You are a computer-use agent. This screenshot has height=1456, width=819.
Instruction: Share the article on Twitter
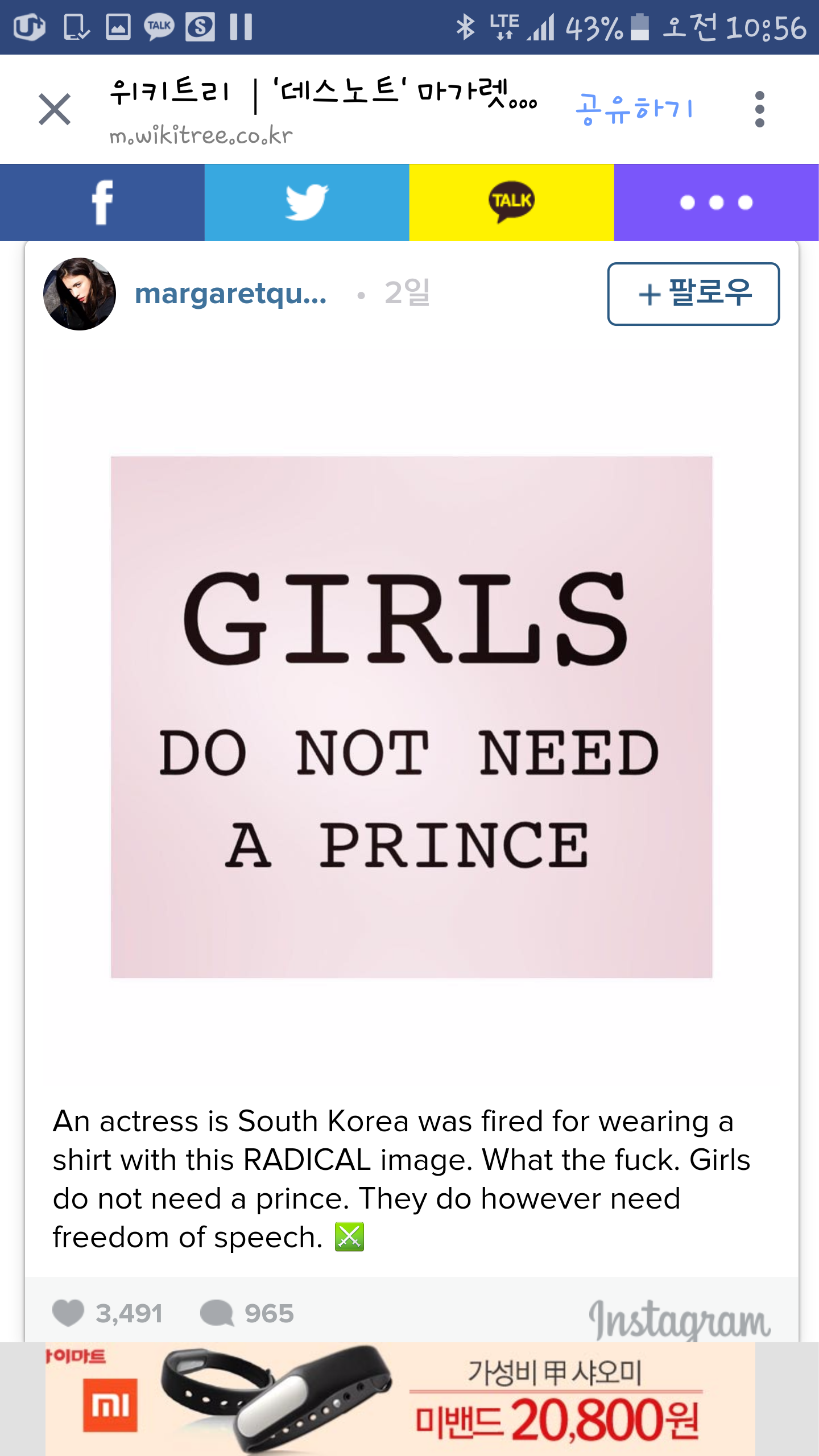[x=307, y=202]
